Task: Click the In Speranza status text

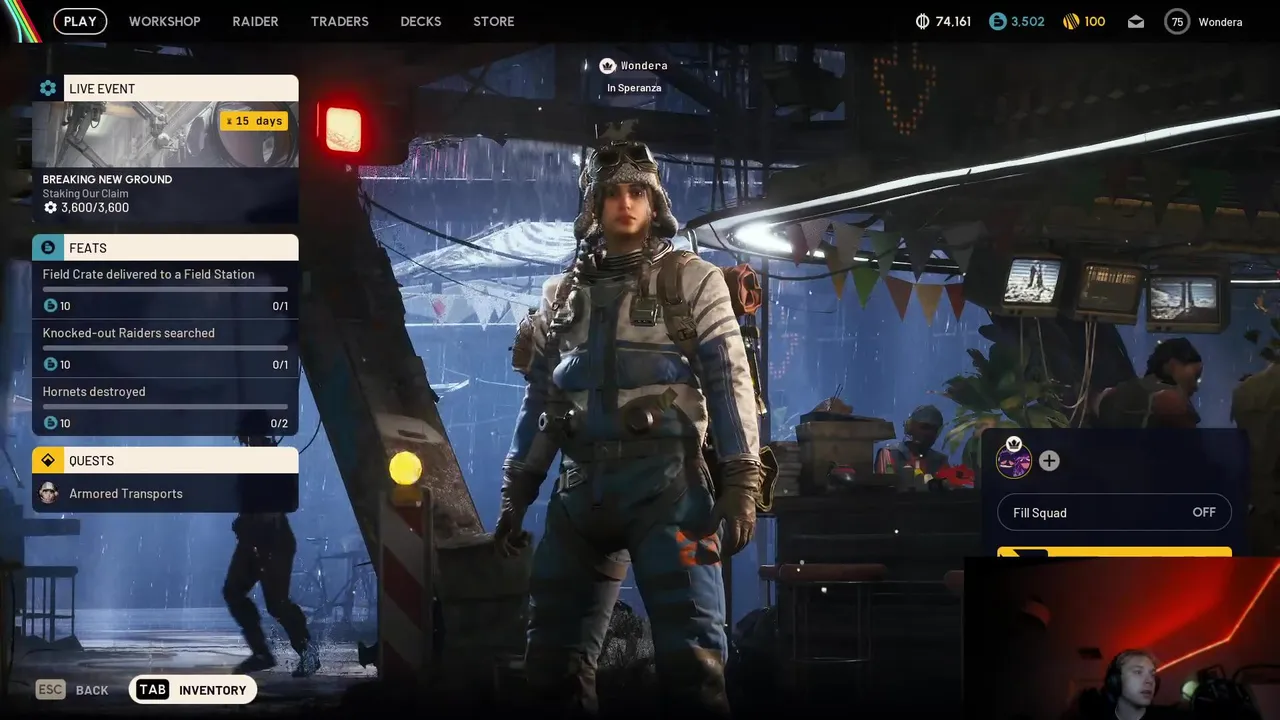Action: (x=634, y=88)
